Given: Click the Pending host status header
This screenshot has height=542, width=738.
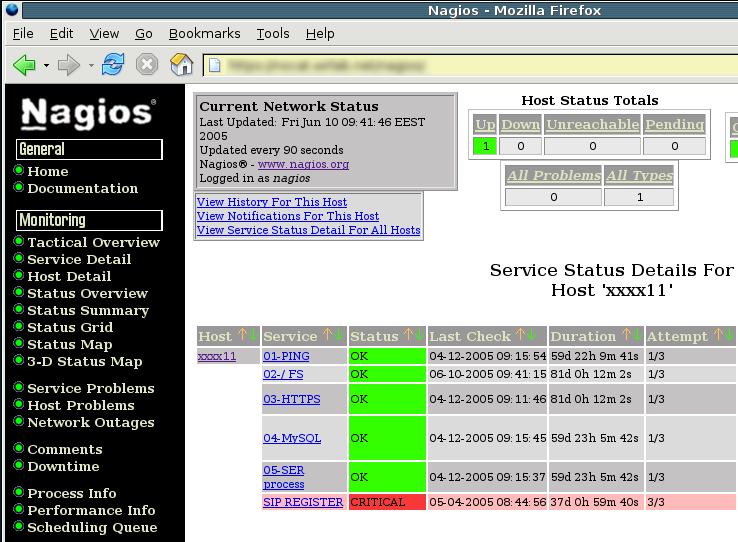Looking at the screenshot, I should (674, 124).
